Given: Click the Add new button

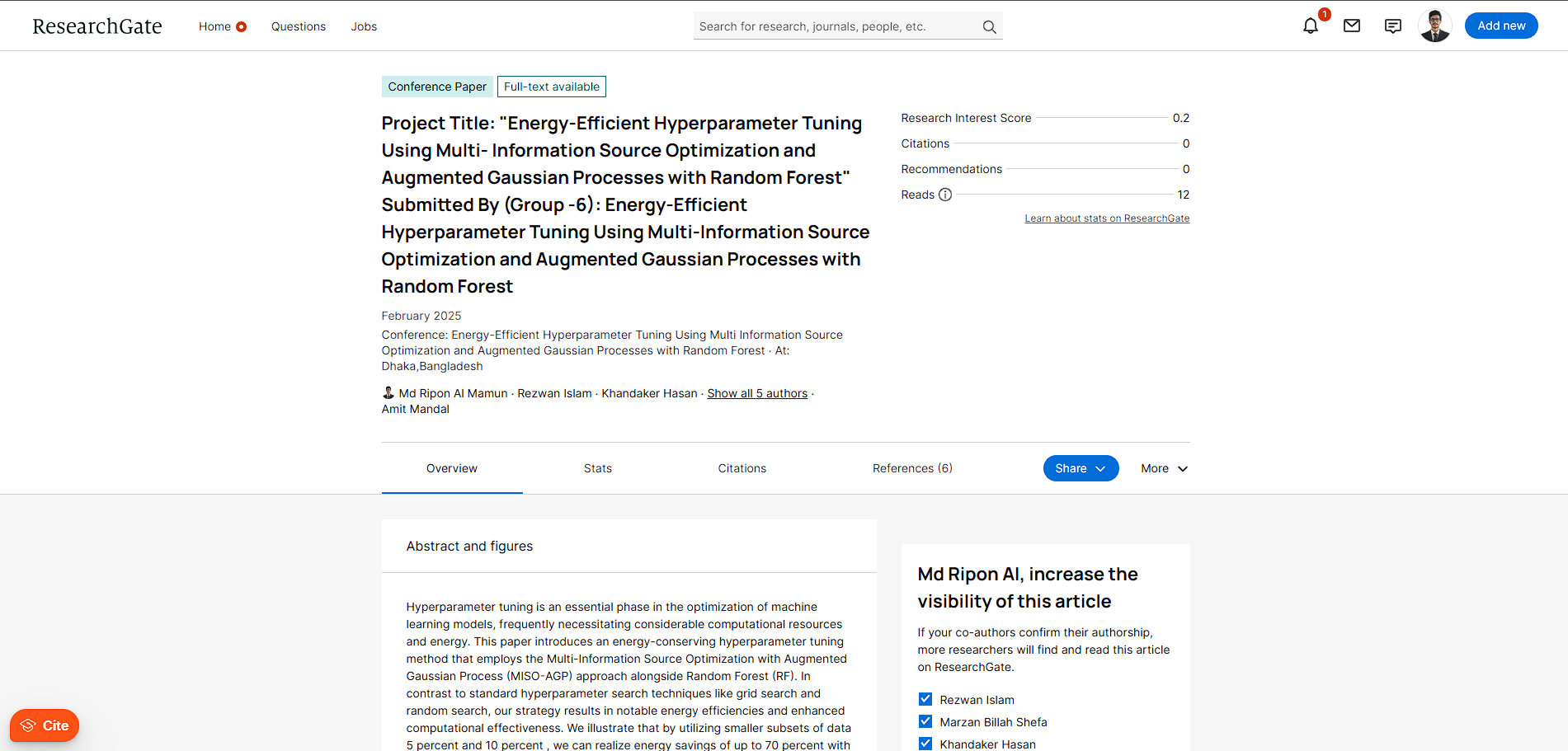Looking at the screenshot, I should pyautogui.click(x=1500, y=26).
